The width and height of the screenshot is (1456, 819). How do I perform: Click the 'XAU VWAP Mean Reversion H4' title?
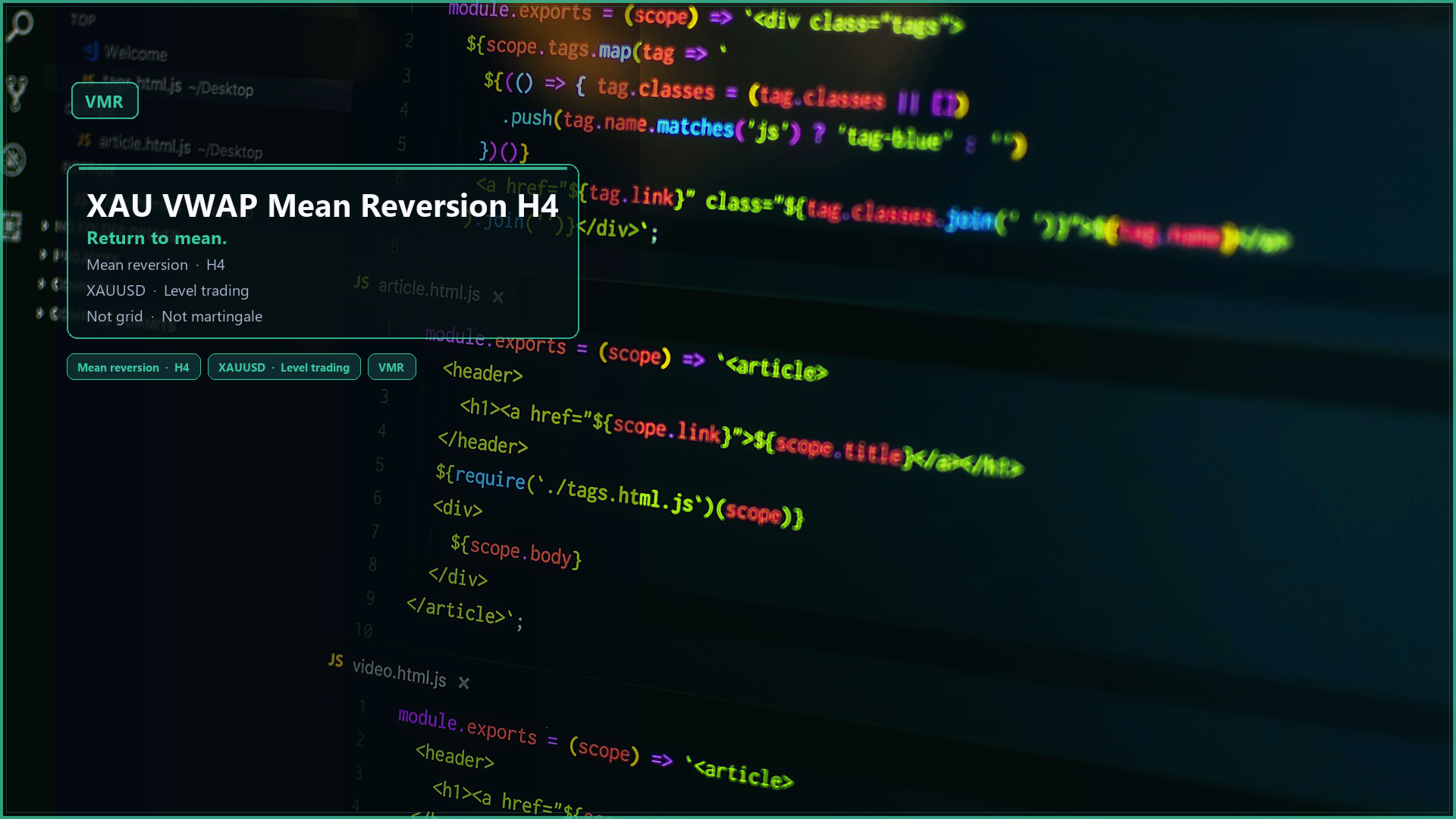click(322, 206)
